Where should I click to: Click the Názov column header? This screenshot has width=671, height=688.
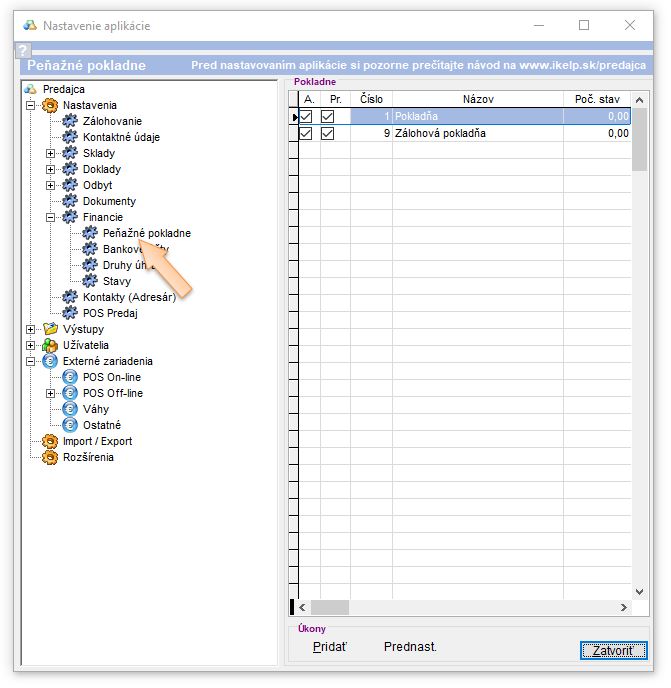[x=476, y=99]
